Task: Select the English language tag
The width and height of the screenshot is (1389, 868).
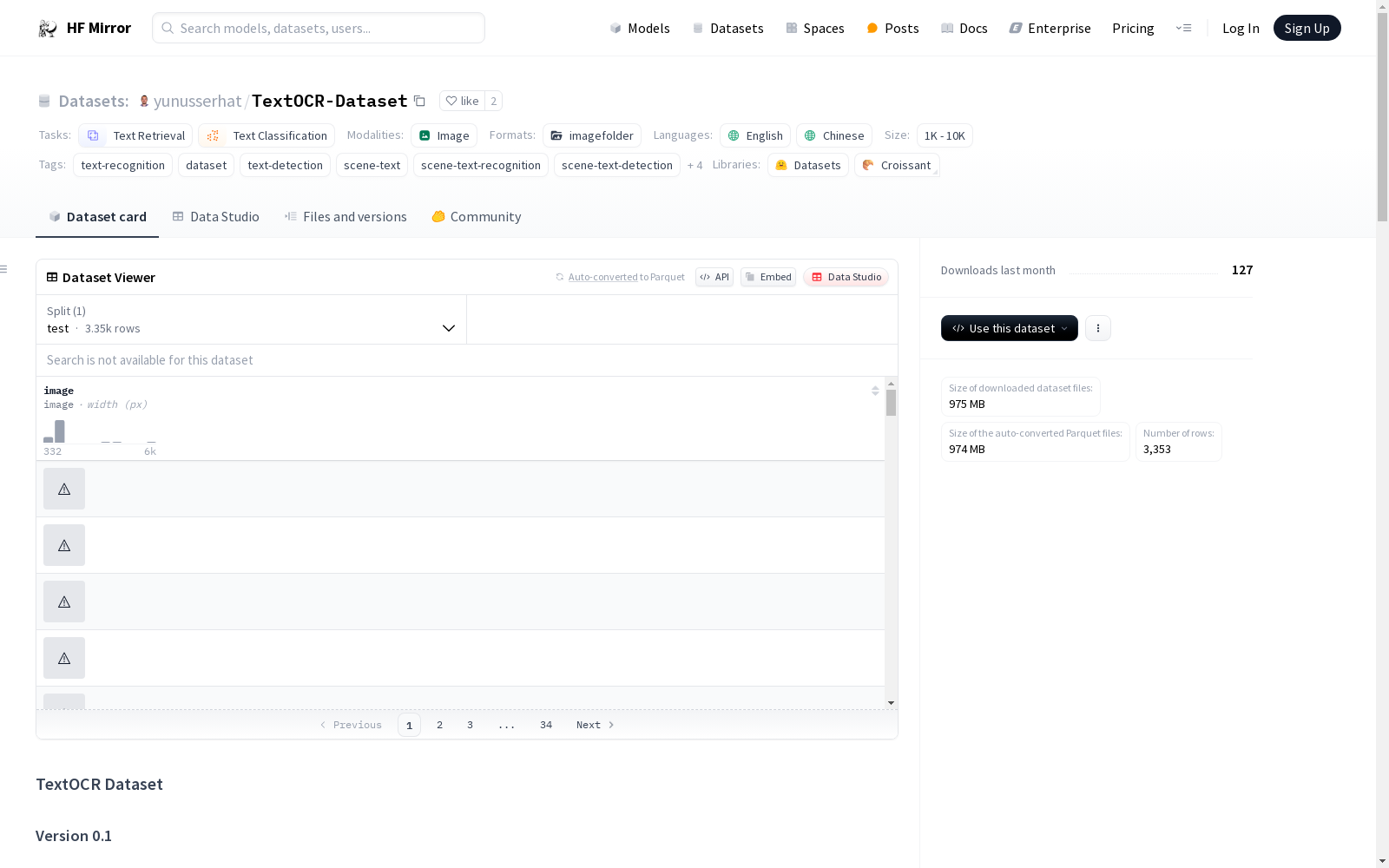Action: (755, 135)
